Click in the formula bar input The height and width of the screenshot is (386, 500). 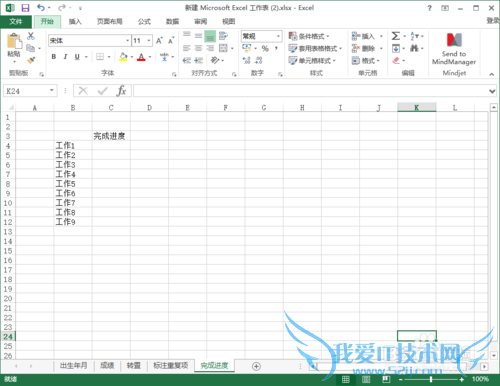tap(311, 91)
